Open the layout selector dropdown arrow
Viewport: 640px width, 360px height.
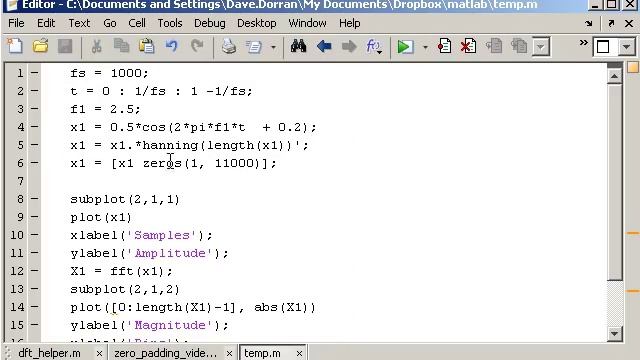click(626, 47)
